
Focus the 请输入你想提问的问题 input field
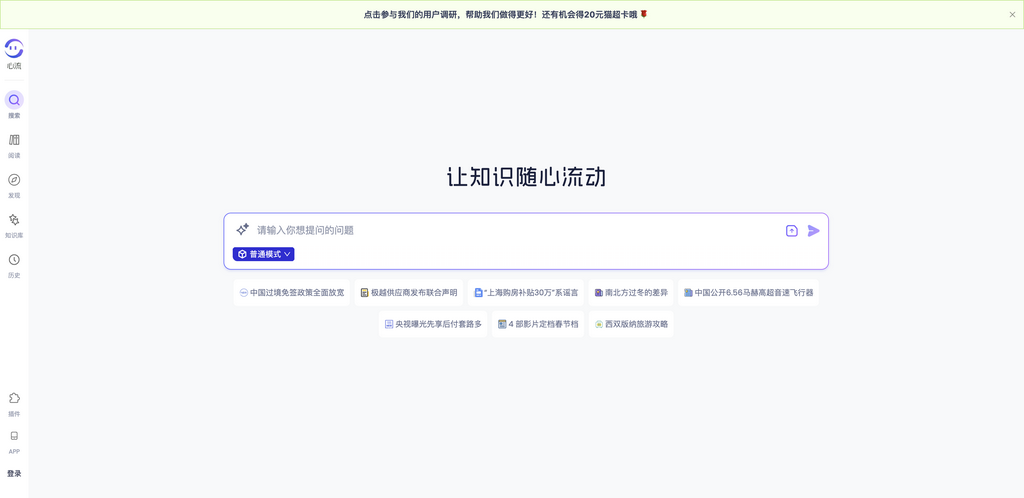tap(516, 230)
